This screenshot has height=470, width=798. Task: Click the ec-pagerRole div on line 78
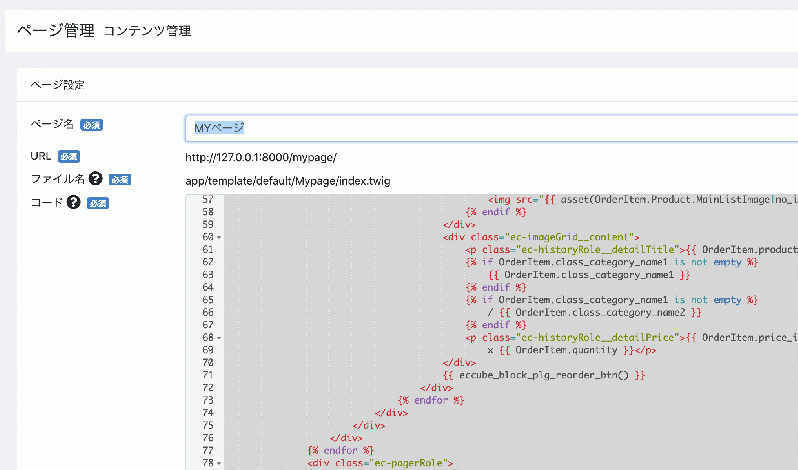[380, 463]
